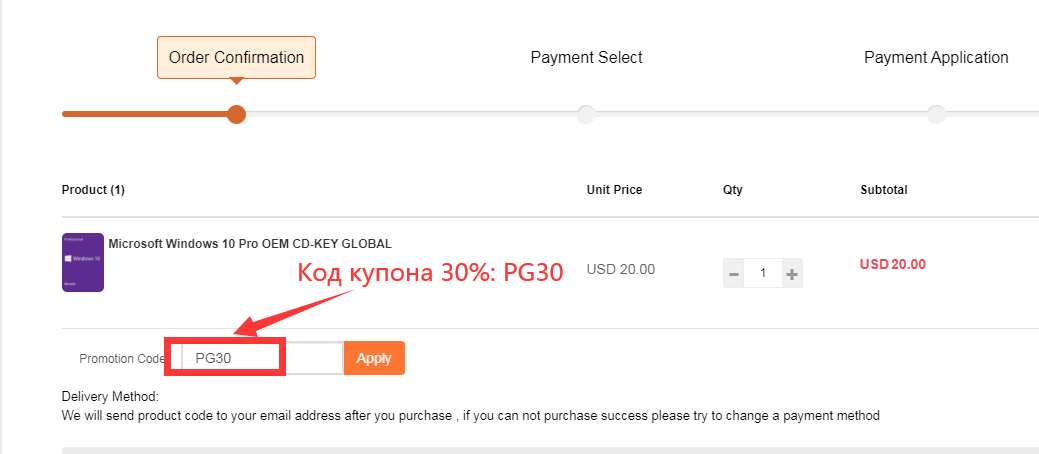Select the Payment Select step
Viewport: 1039px width, 454px height.
(x=586, y=58)
